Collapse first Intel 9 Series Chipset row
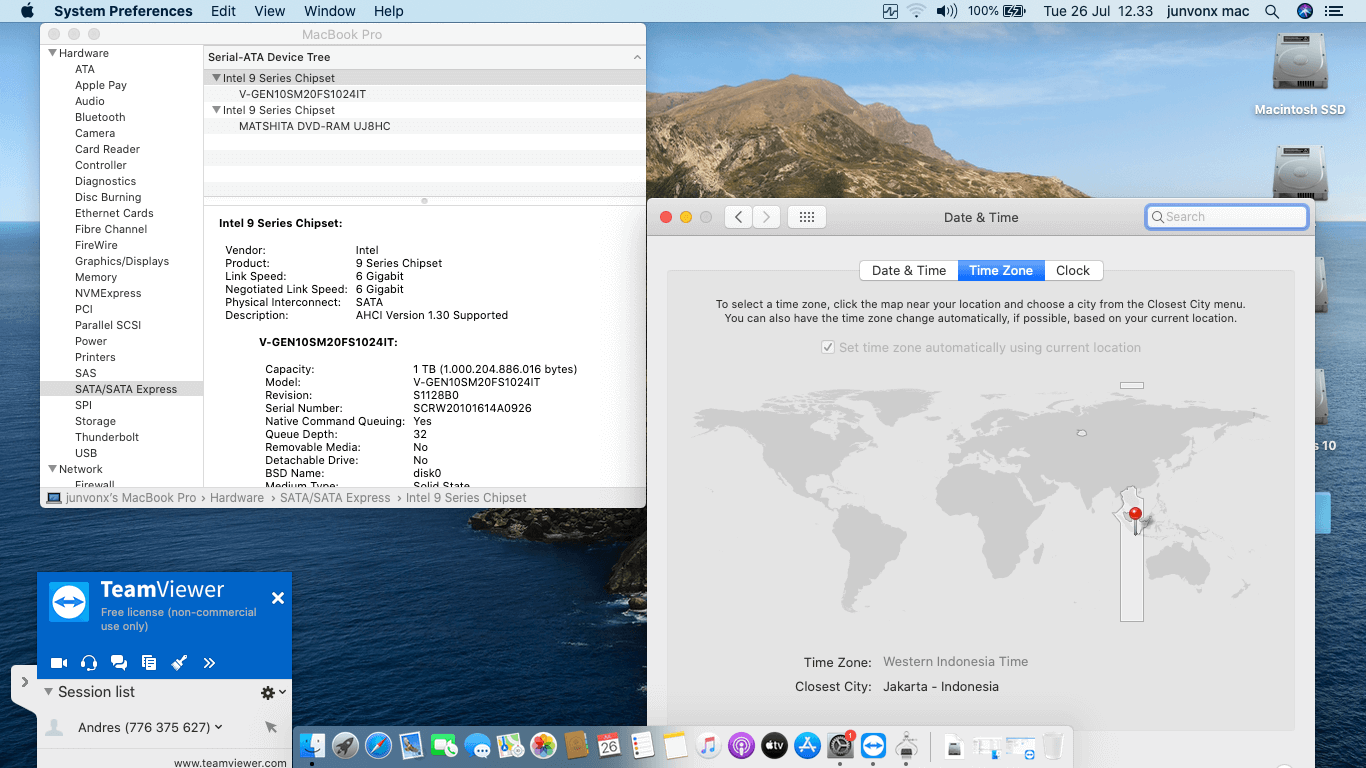This screenshot has height=768, width=1366. pos(216,78)
